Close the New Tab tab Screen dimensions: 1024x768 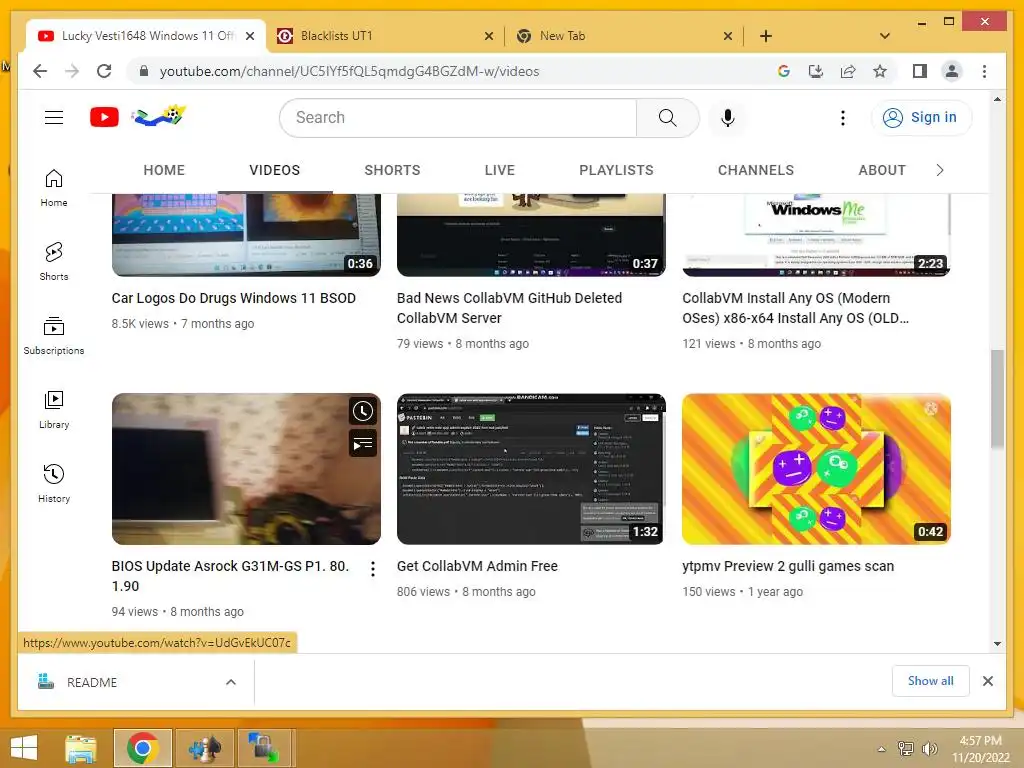pyautogui.click(x=728, y=37)
